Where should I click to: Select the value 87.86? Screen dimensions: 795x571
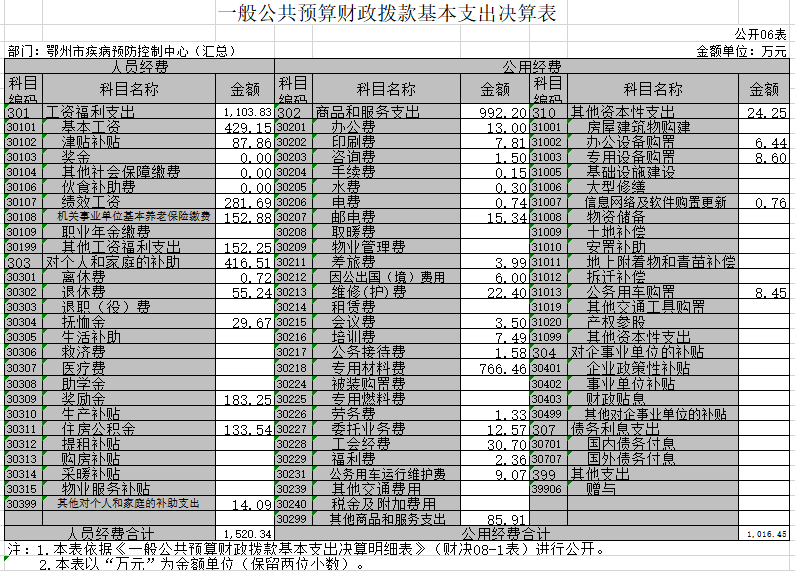245,141
